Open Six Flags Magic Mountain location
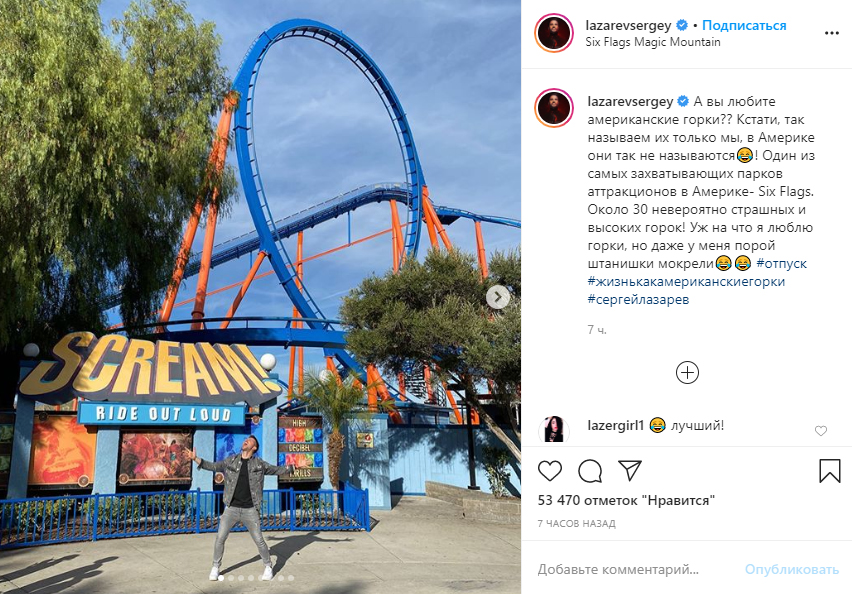Image resolution: width=852 pixels, height=594 pixels. point(653,42)
